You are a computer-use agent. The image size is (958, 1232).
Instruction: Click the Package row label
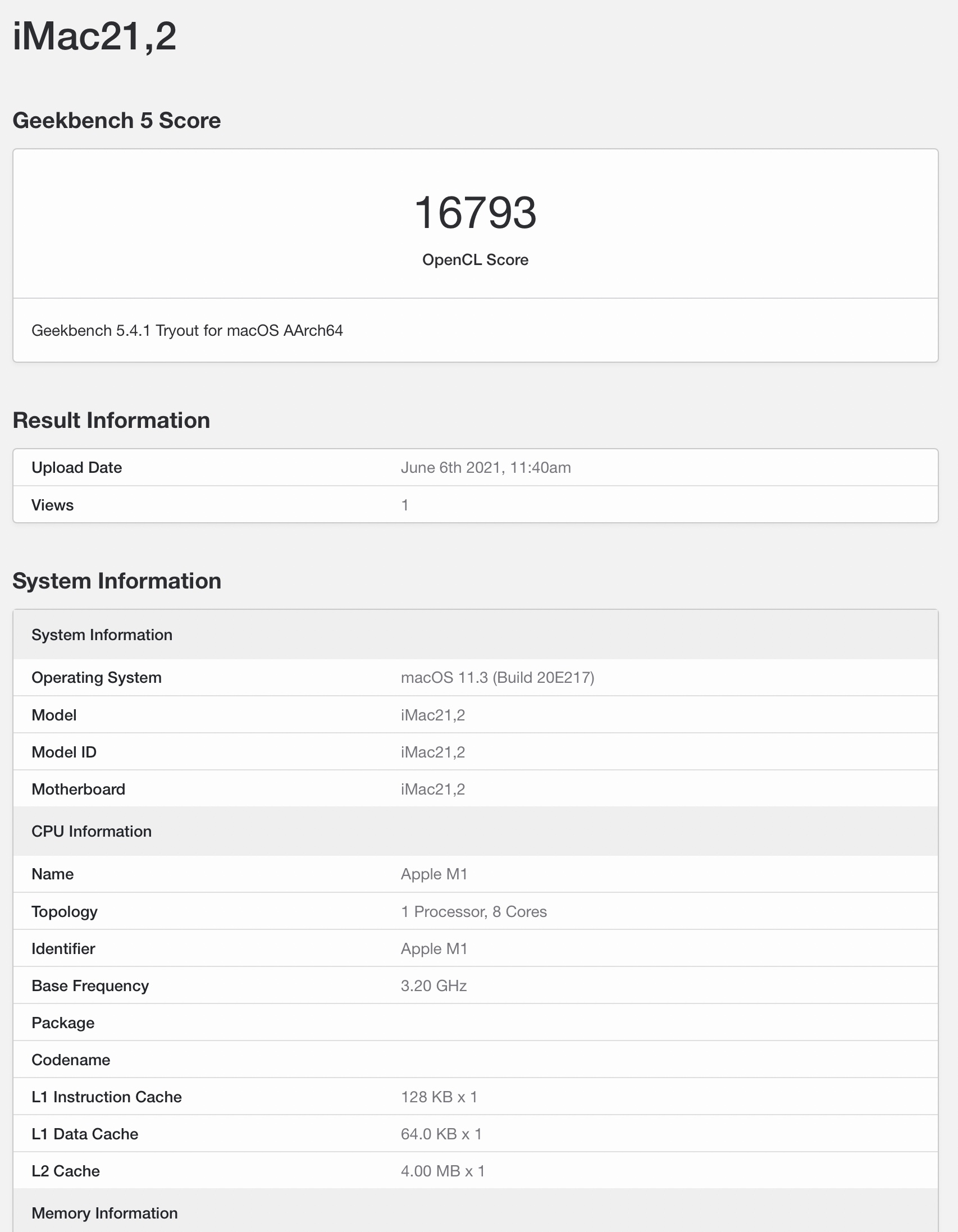click(63, 1023)
